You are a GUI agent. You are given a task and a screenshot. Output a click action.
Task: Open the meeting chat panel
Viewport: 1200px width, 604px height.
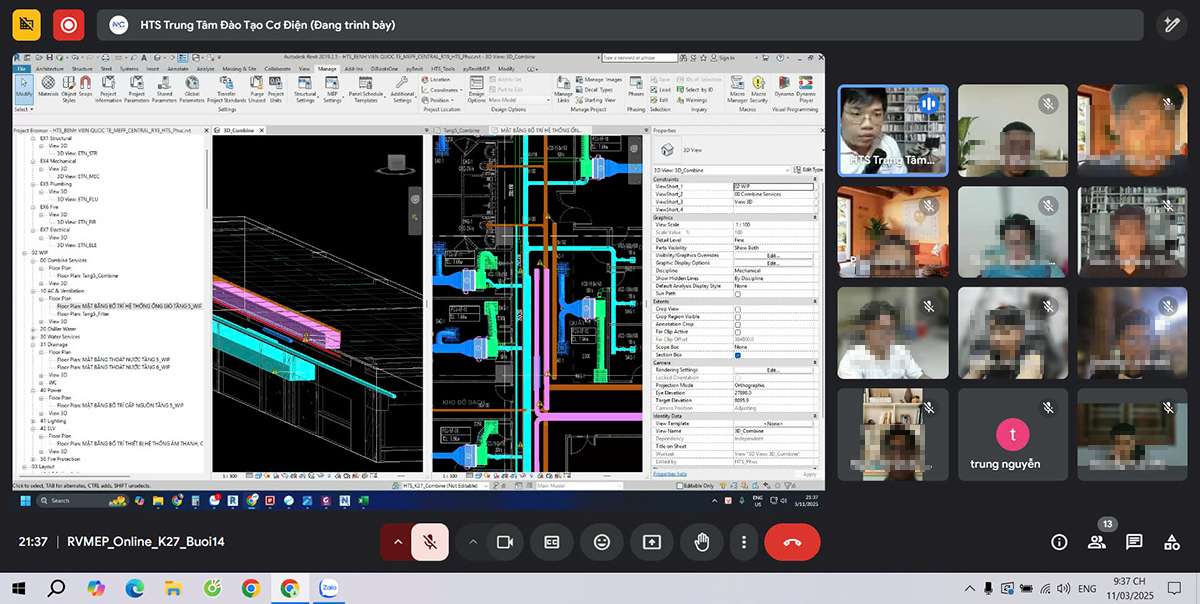coord(1134,542)
